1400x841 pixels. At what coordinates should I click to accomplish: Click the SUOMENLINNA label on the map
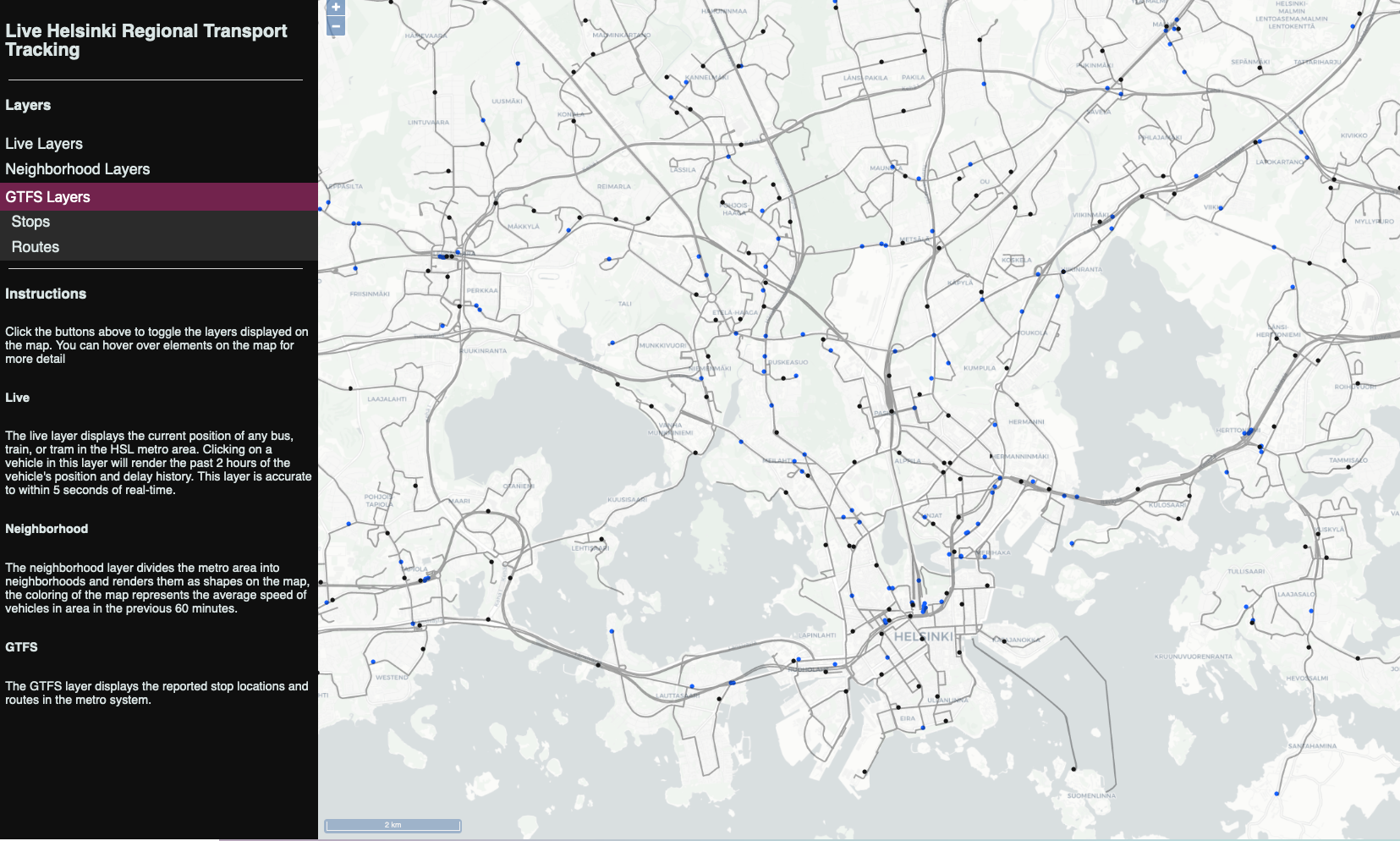click(x=1091, y=795)
